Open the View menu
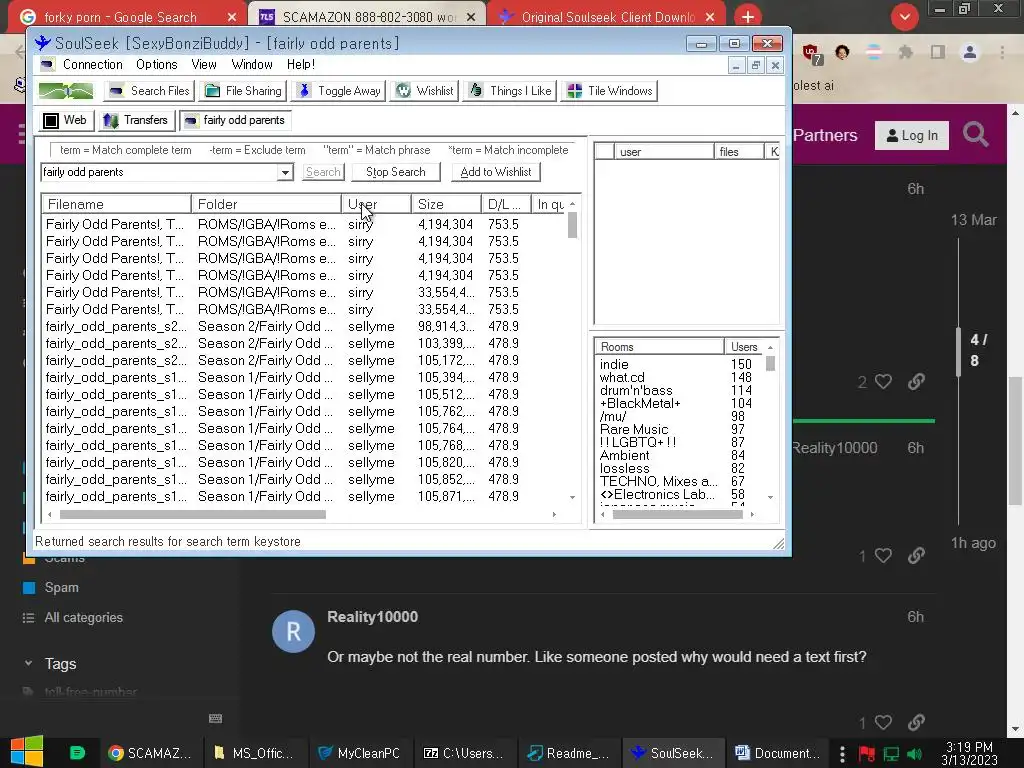 pos(204,65)
